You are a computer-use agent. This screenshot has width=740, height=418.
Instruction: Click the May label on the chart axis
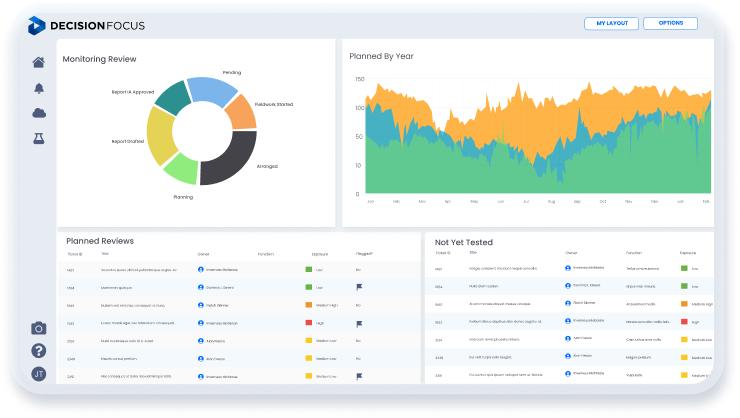(x=474, y=201)
